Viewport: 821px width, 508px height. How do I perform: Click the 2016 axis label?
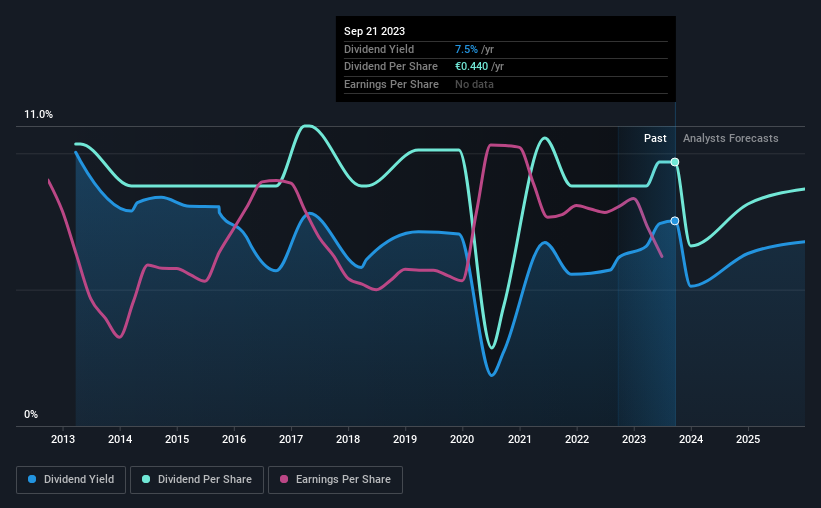point(234,439)
